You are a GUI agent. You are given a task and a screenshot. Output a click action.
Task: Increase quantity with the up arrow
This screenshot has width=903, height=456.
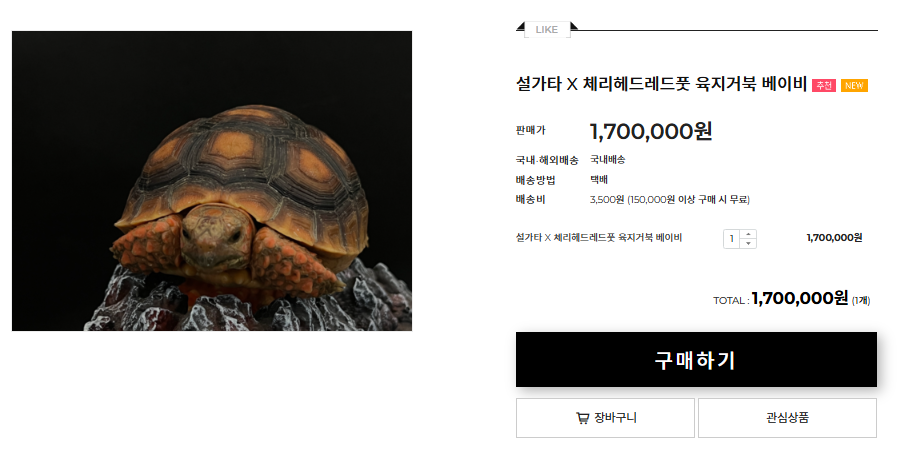(748, 234)
